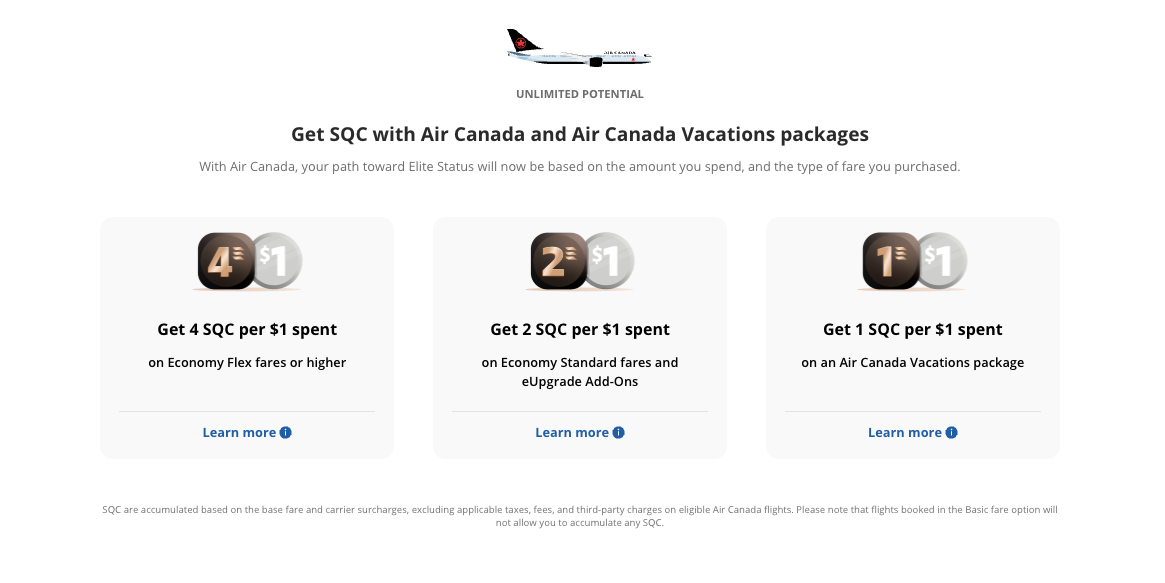Select the 1 SQC badge icon

click(890, 259)
